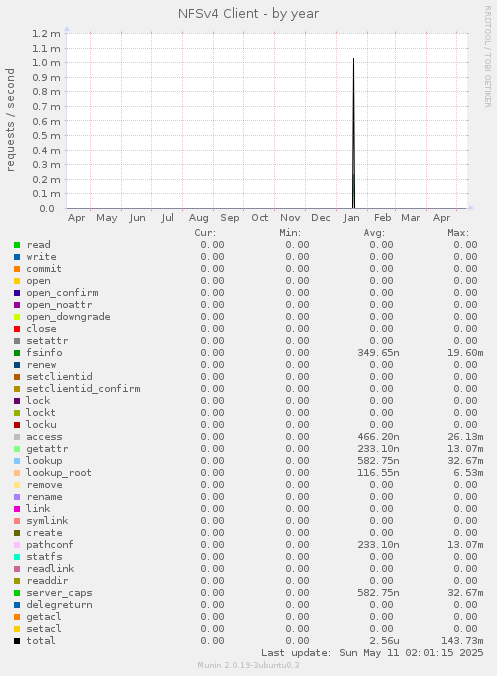The height and width of the screenshot is (676, 497).
Task: Click server_caps max value 32.67m
Action: pyautogui.click(x=465, y=593)
